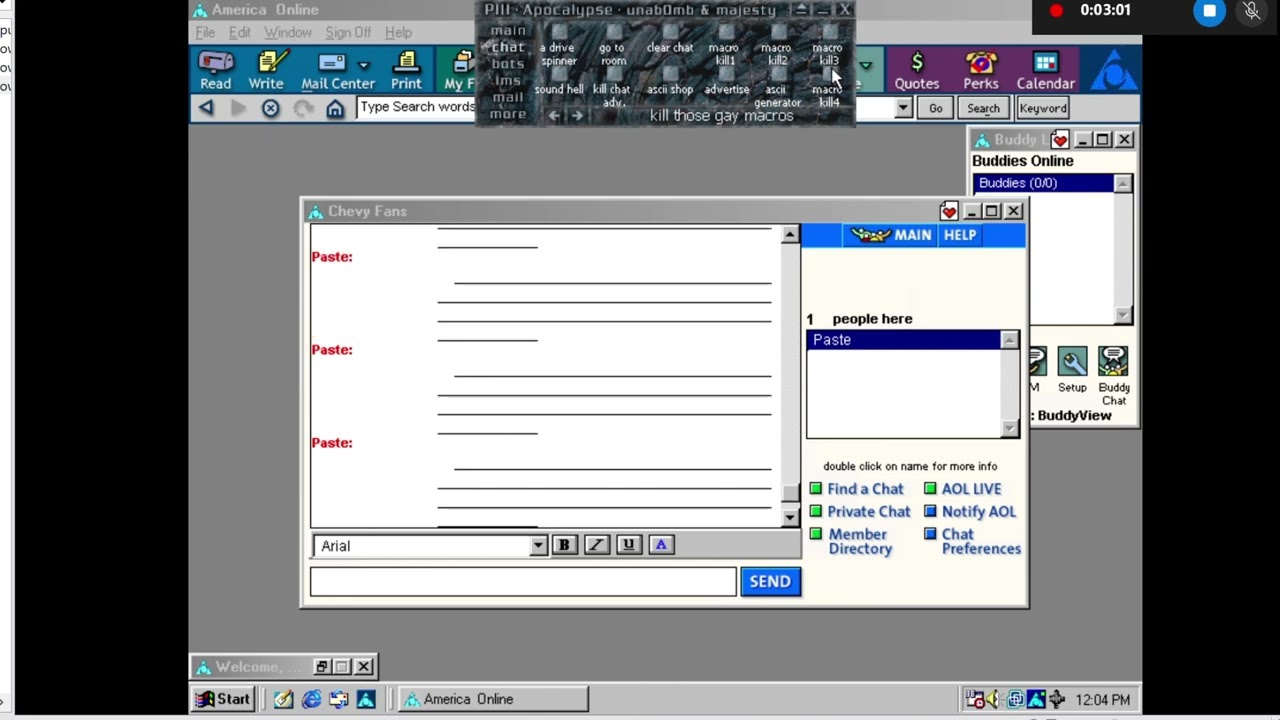Image resolution: width=1280 pixels, height=720 pixels.
Task: Open the File menu
Action: pos(205,32)
